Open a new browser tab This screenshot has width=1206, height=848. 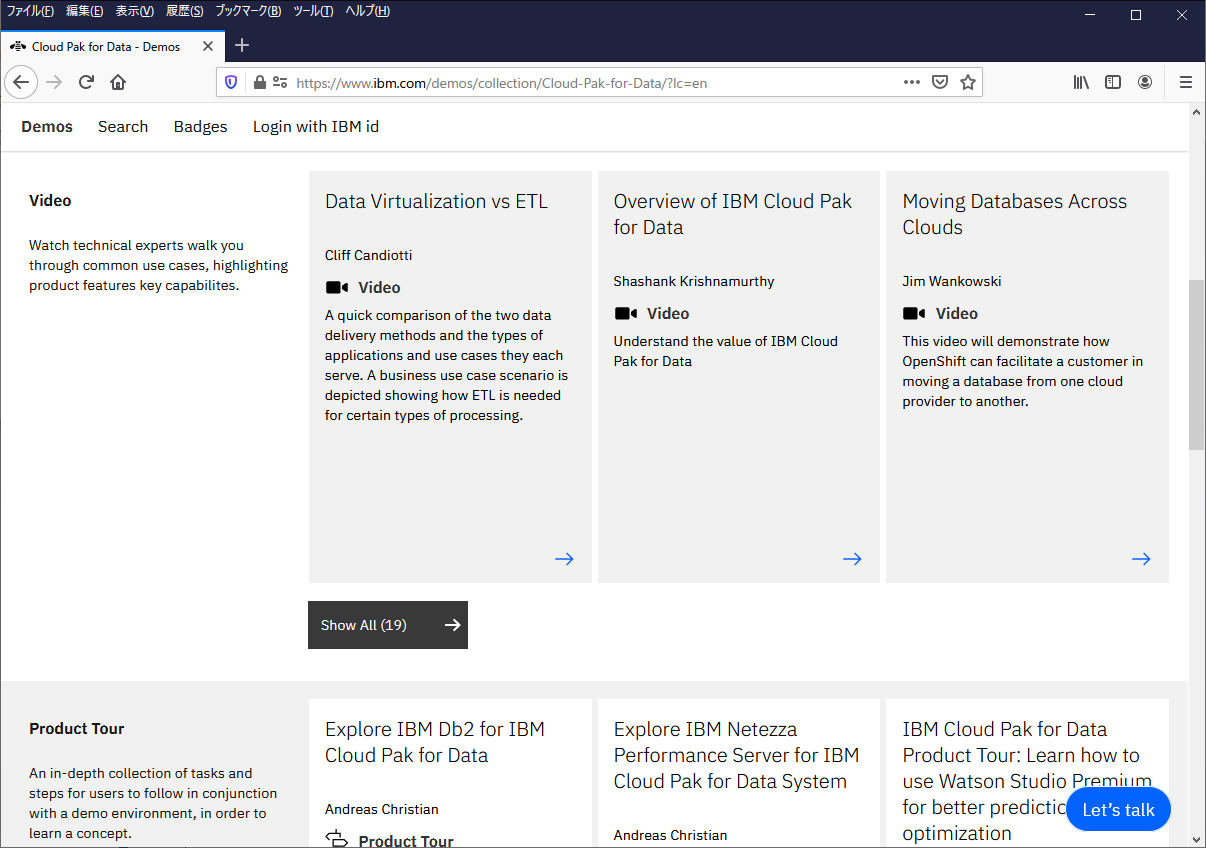242,46
